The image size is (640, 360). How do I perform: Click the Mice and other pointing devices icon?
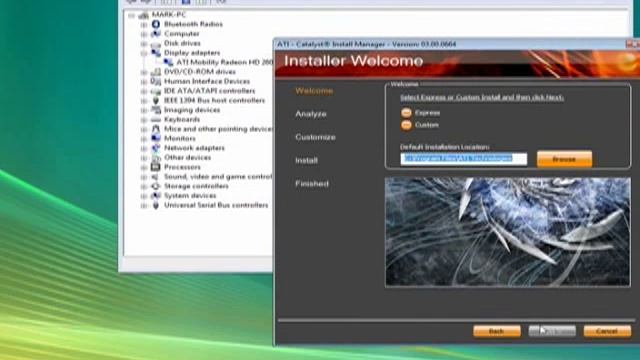click(156, 129)
